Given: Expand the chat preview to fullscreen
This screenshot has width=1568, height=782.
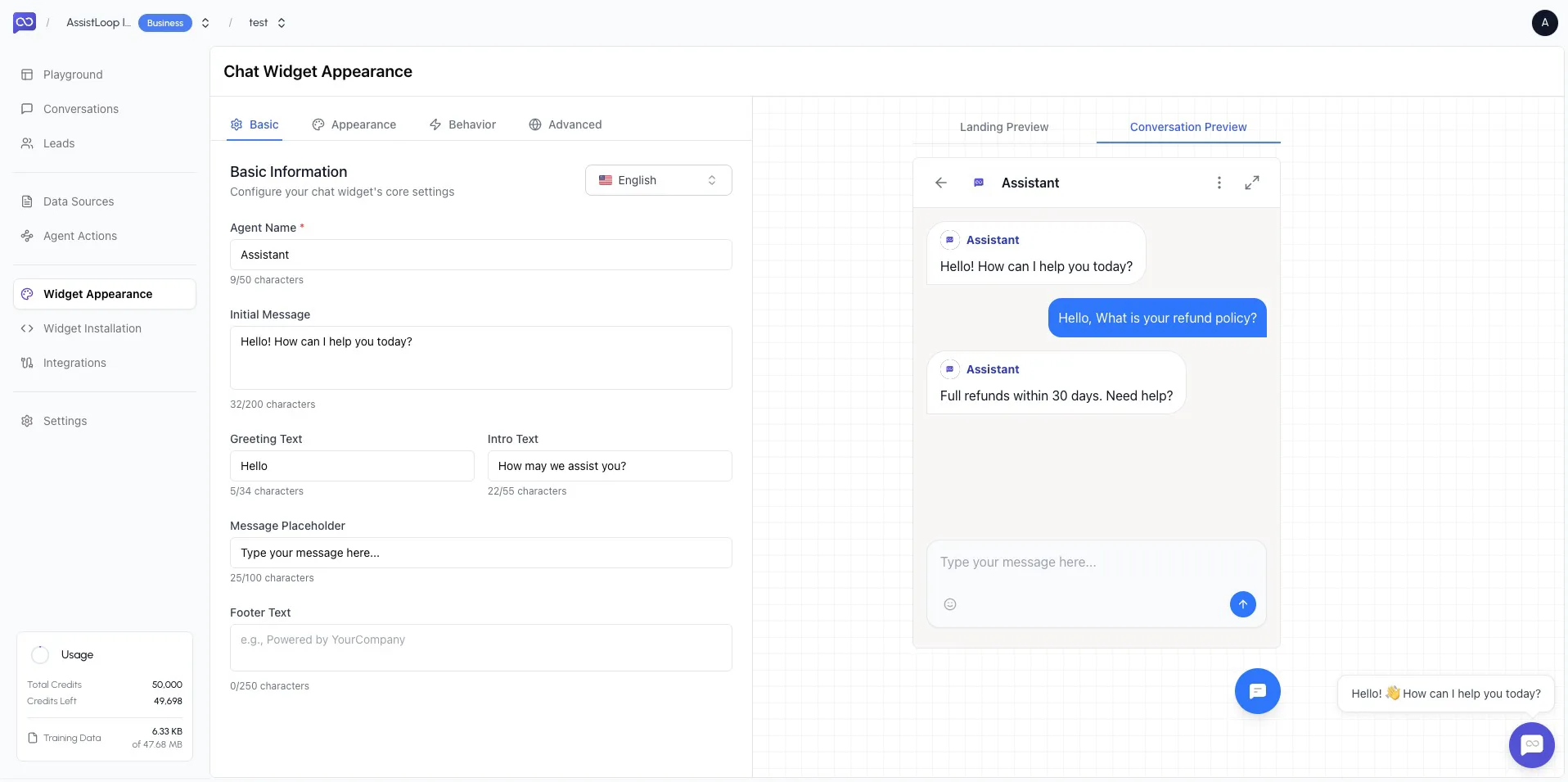Looking at the screenshot, I should coord(1252,183).
